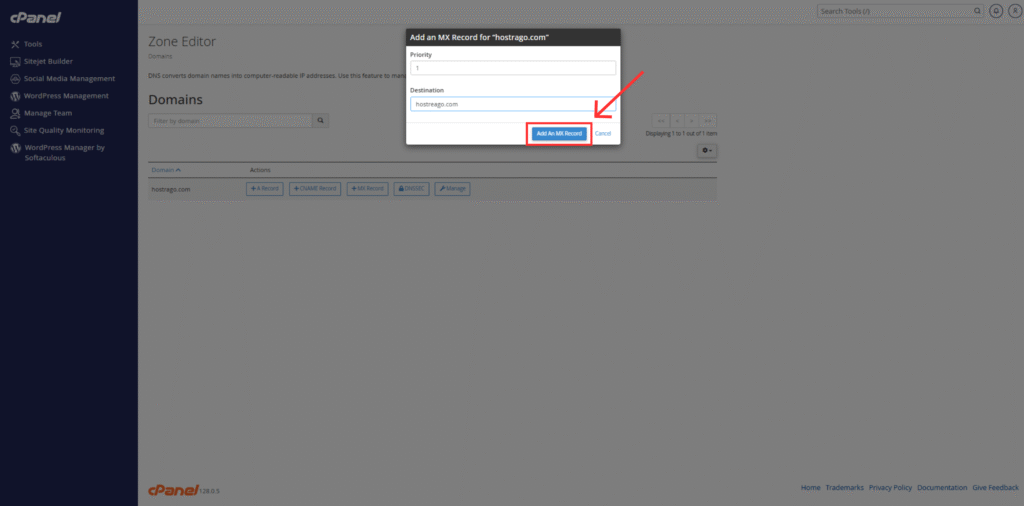Viewport: 1024px width, 506px height.
Task: Click the footer cPanel logo
Action: (x=173, y=489)
